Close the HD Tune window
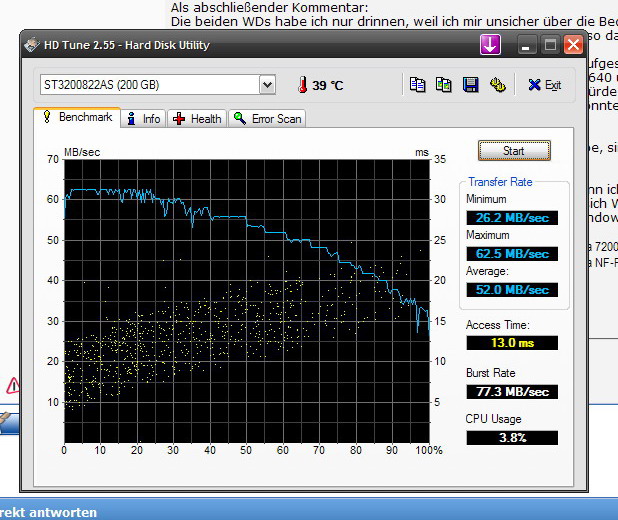Viewport: 618px width, 520px height. 573,45
